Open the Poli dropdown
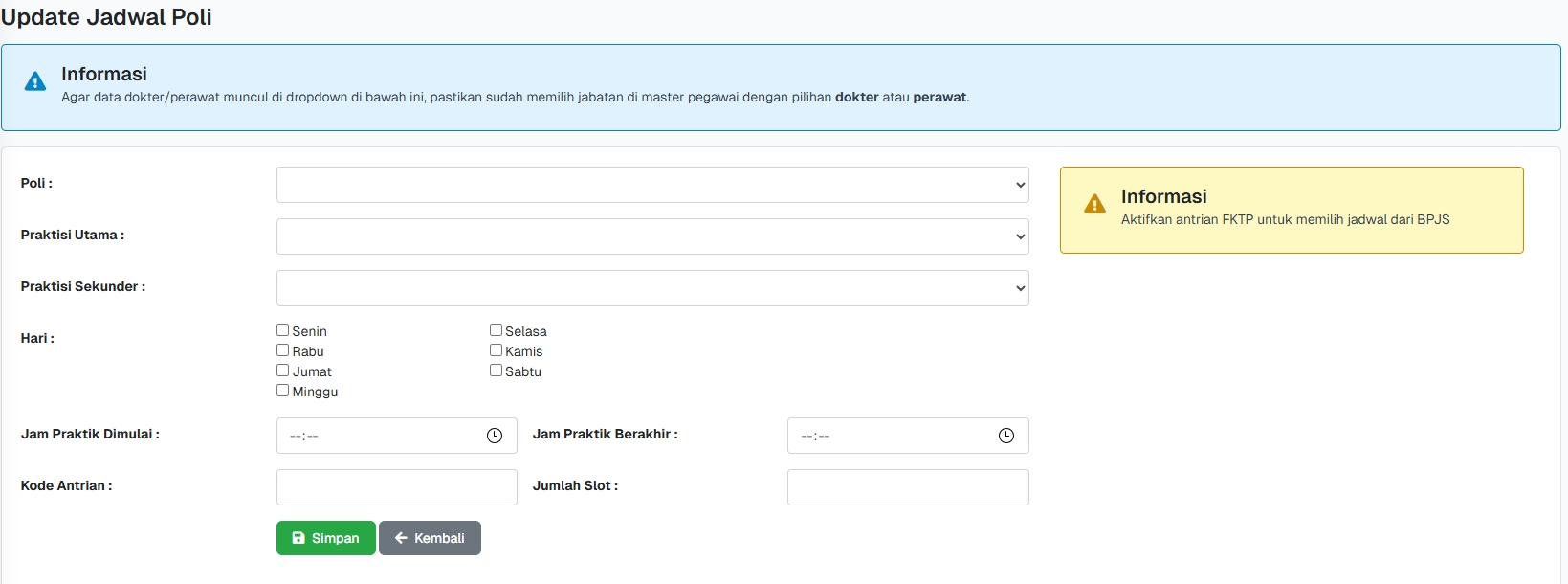1568x584 pixels. pos(651,185)
